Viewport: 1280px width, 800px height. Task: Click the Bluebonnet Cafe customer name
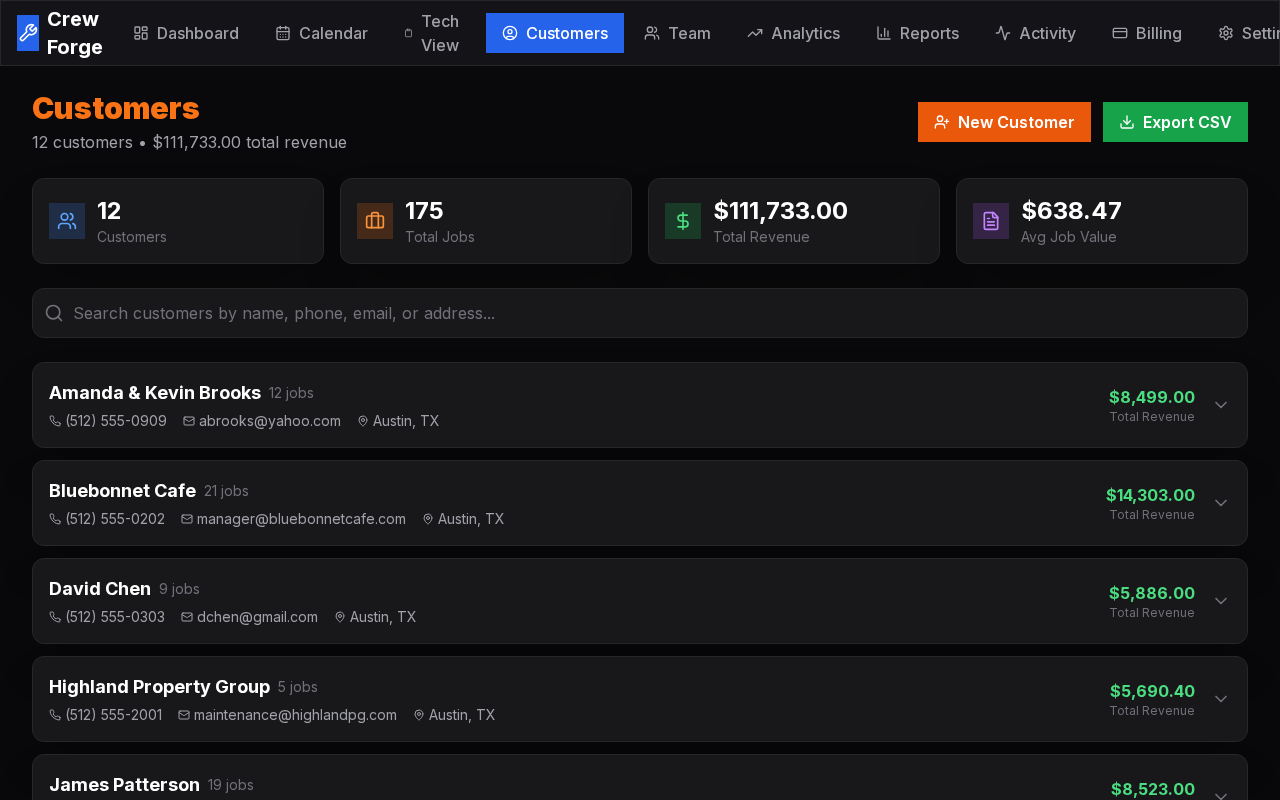(x=122, y=491)
